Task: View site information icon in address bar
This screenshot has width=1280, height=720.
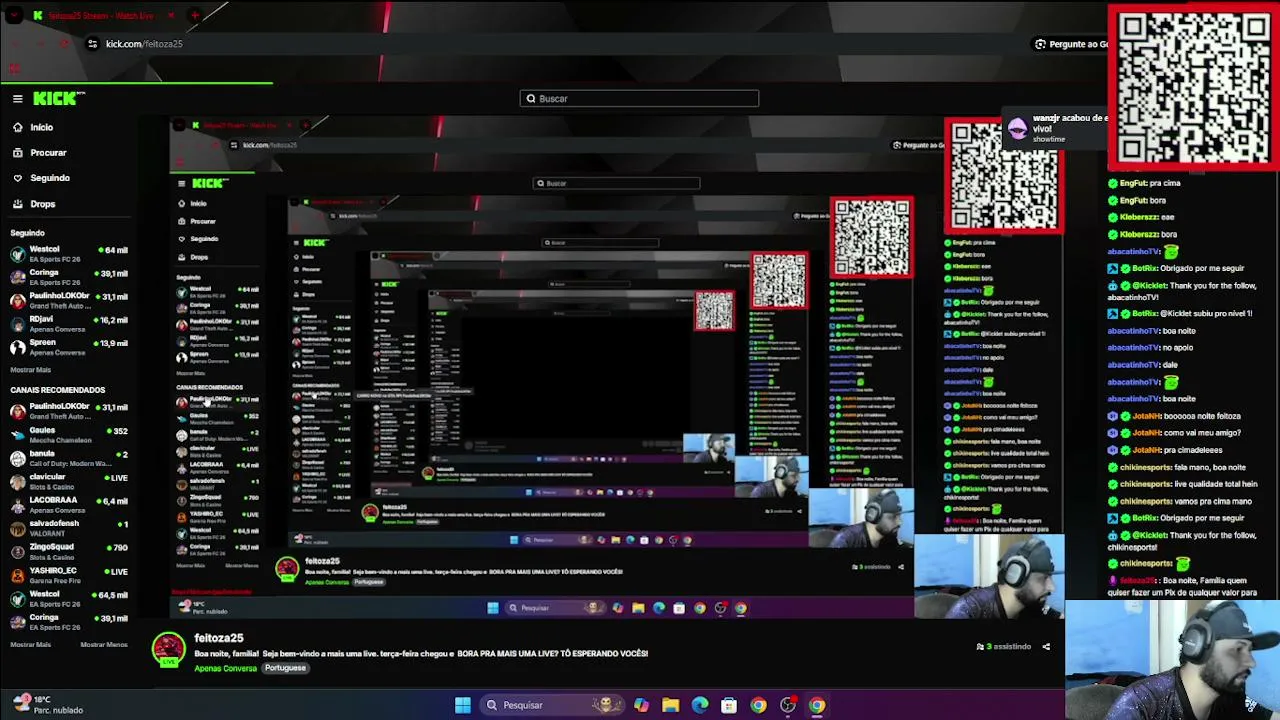Action: [92, 44]
